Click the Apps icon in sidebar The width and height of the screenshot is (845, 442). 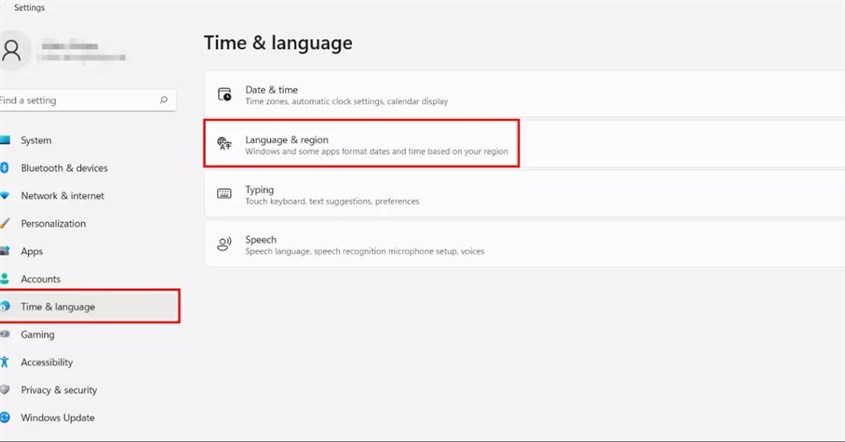click(x=5, y=251)
